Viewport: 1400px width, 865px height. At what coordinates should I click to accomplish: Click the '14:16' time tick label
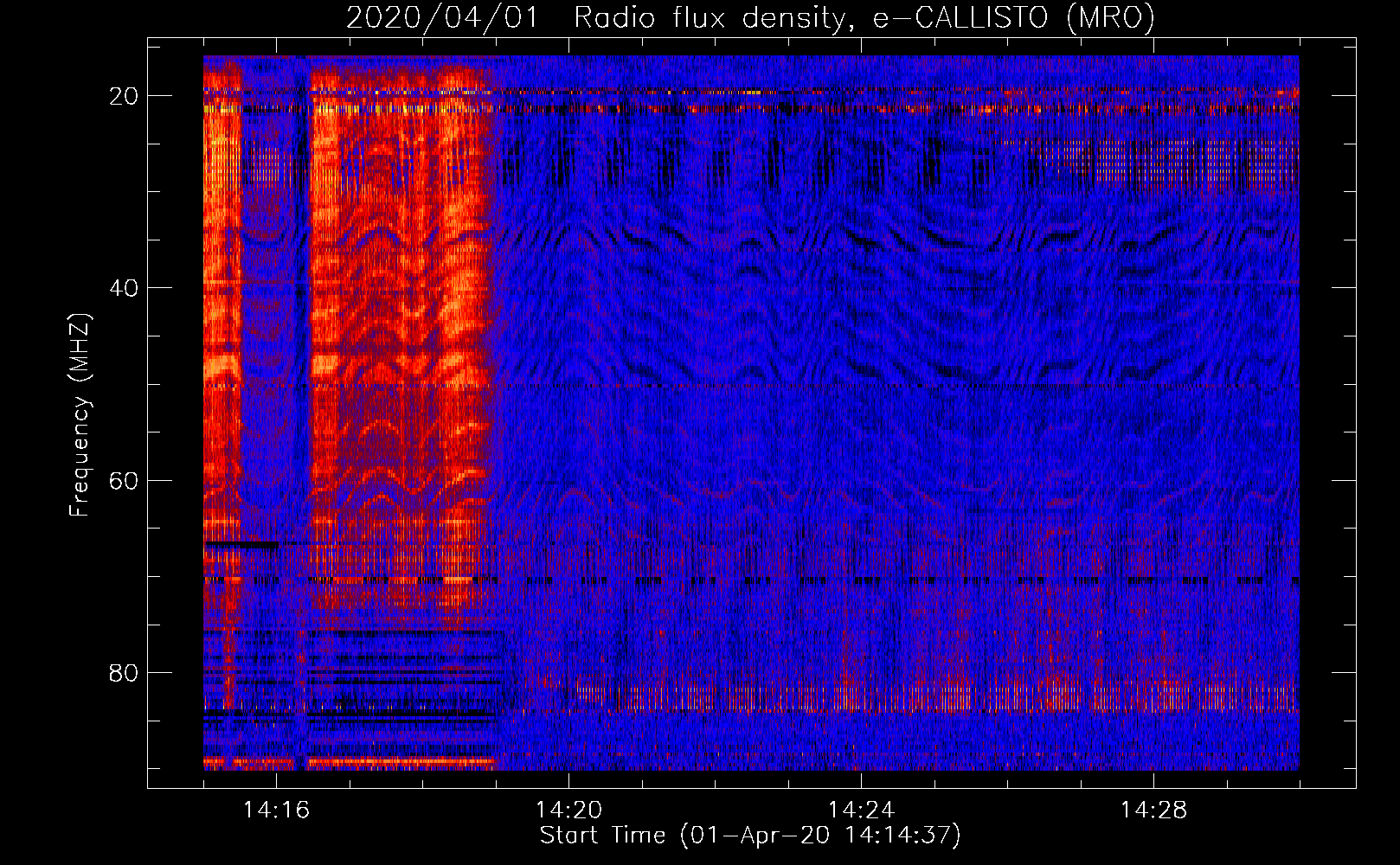[x=276, y=811]
